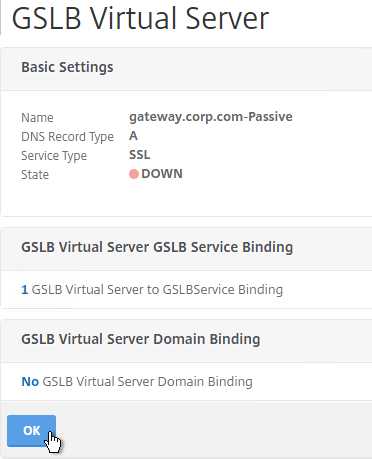The image size is (372, 459).
Task: Open the 1 GSLB Service Binding link
Action: pyautogui.click(x=152, y=290)
